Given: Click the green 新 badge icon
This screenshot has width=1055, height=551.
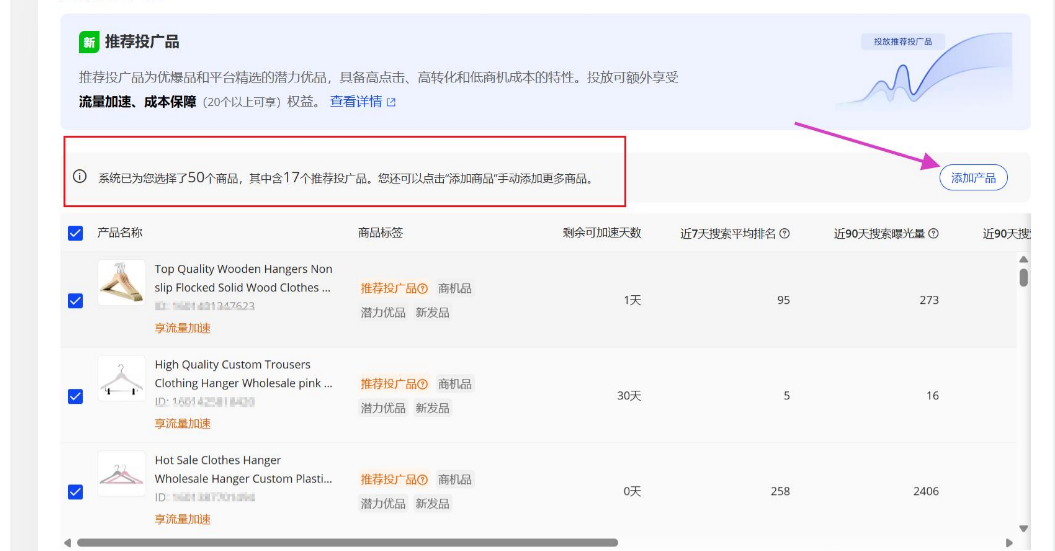Looking at the screenshot, I should pyautogui.click(x=89, y=42).
